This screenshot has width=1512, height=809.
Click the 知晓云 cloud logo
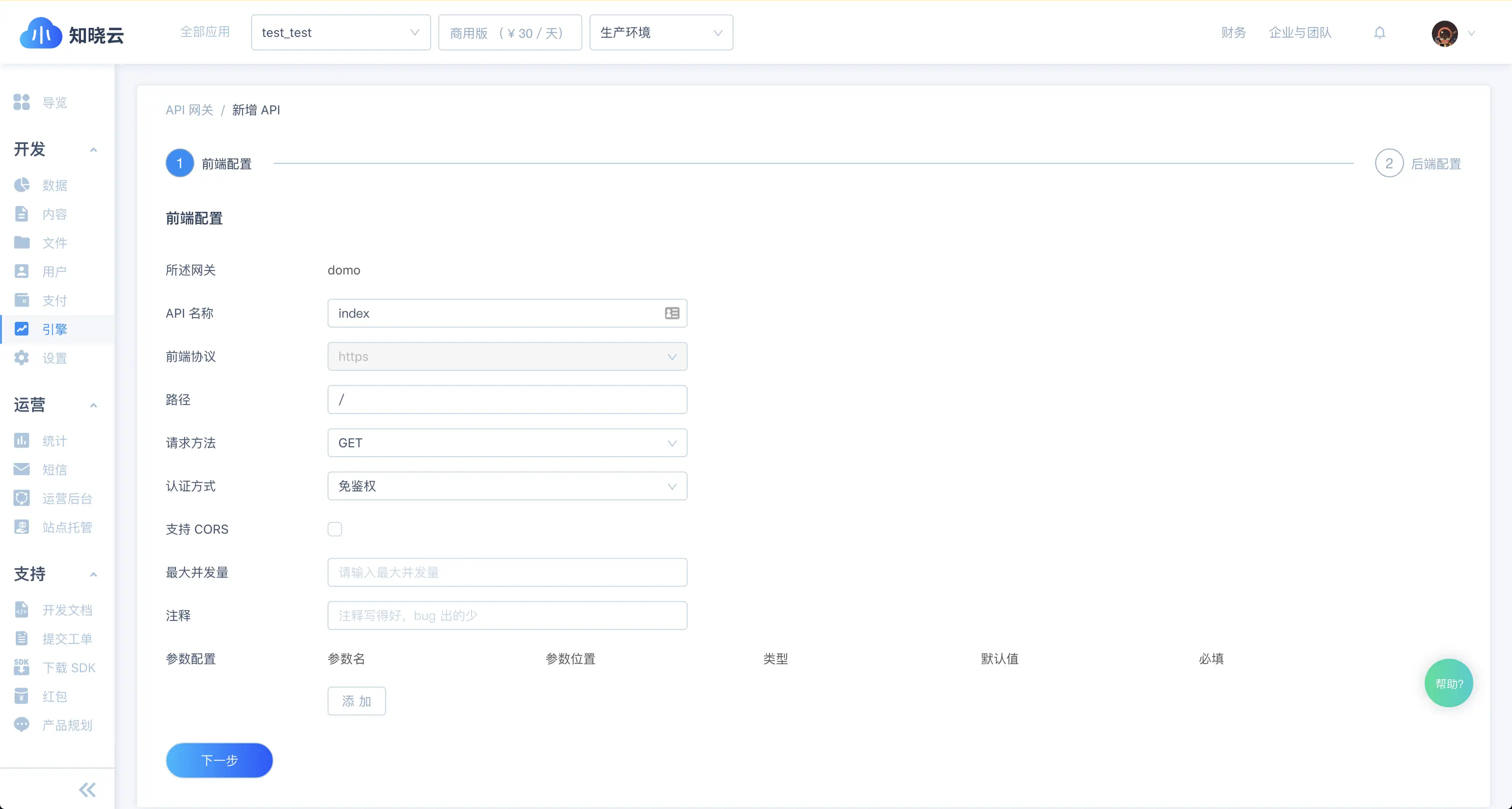[x=40, y=34]
